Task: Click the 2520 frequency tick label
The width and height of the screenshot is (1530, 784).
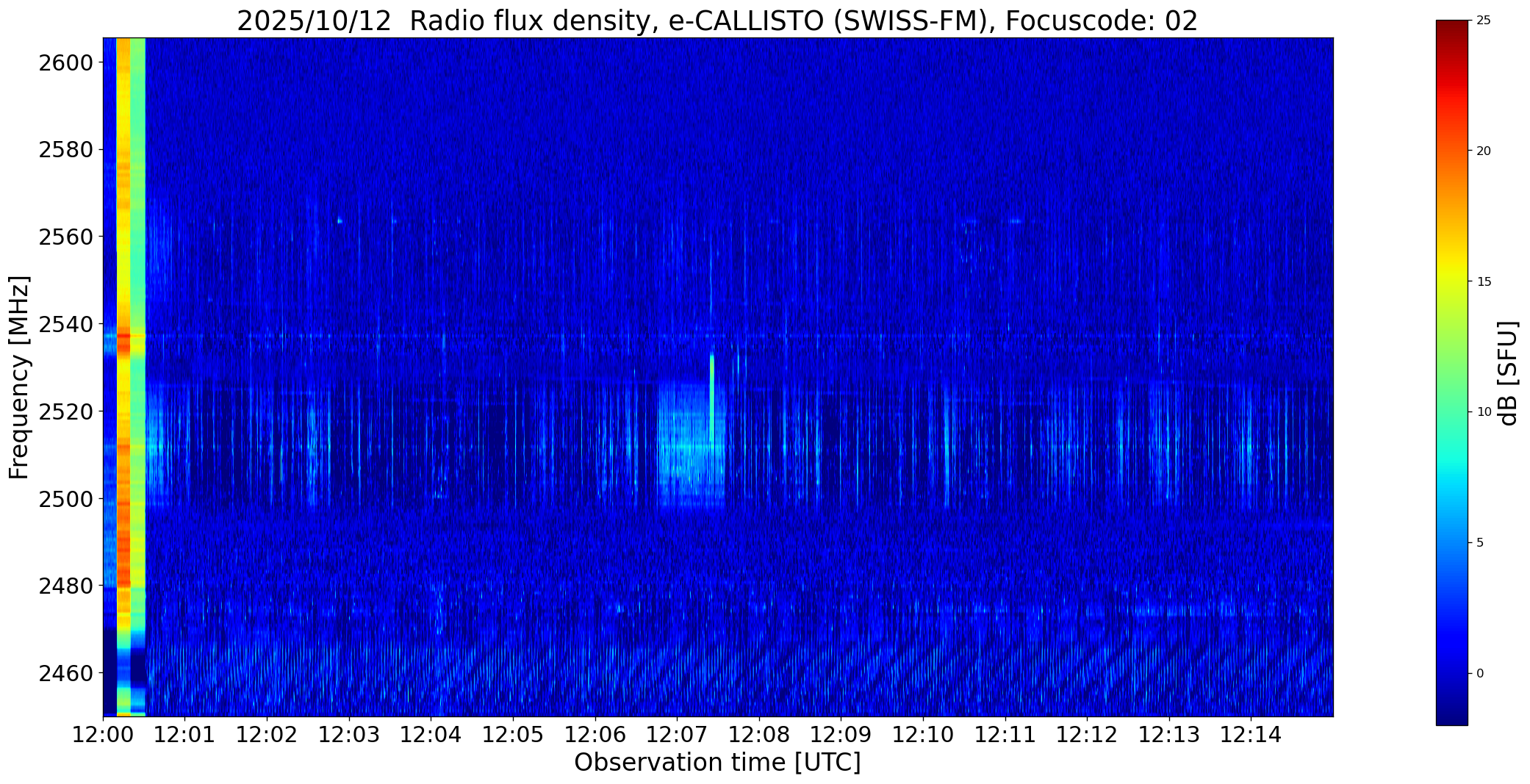Action: point(65,411)
